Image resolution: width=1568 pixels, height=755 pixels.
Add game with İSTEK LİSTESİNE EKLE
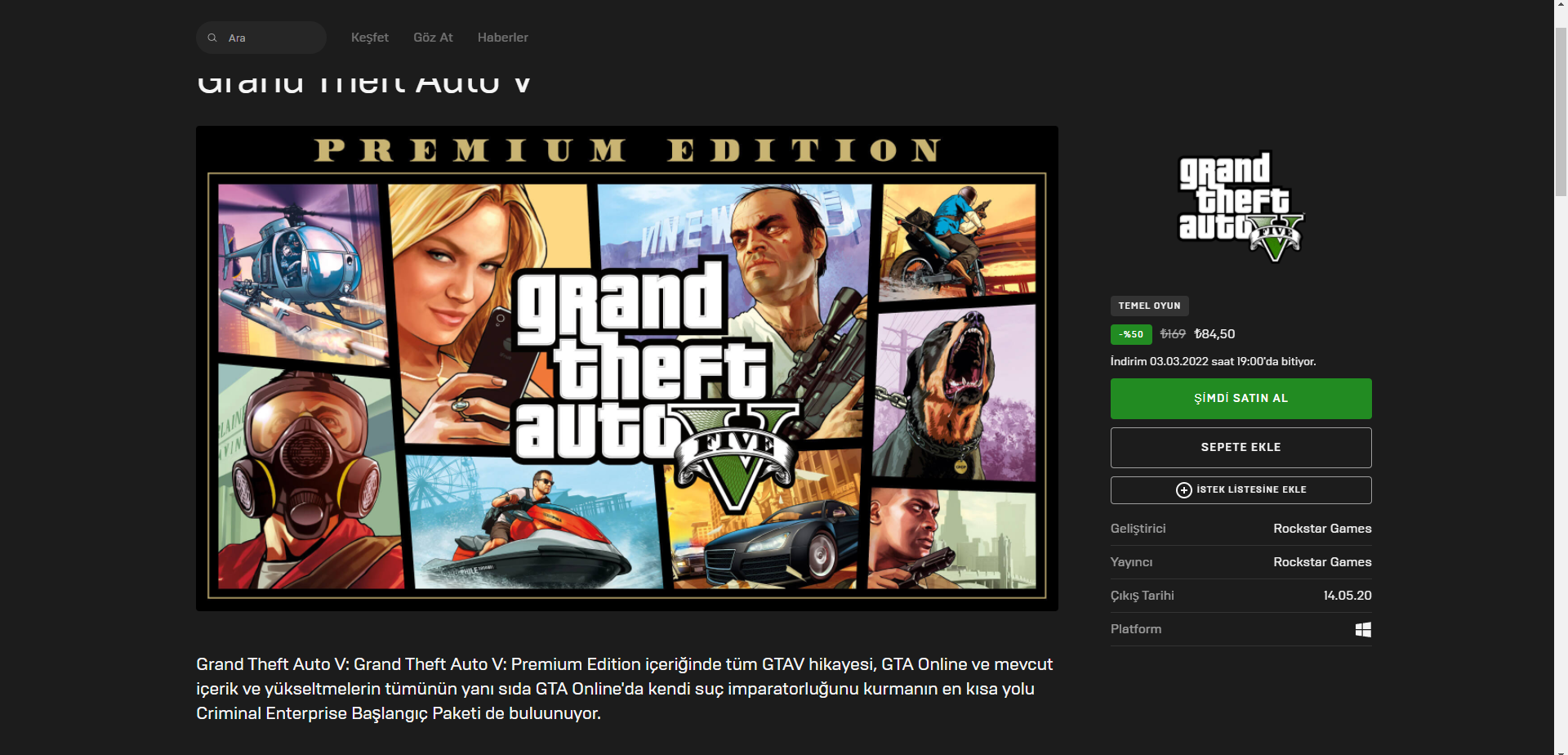[1241, 490]
